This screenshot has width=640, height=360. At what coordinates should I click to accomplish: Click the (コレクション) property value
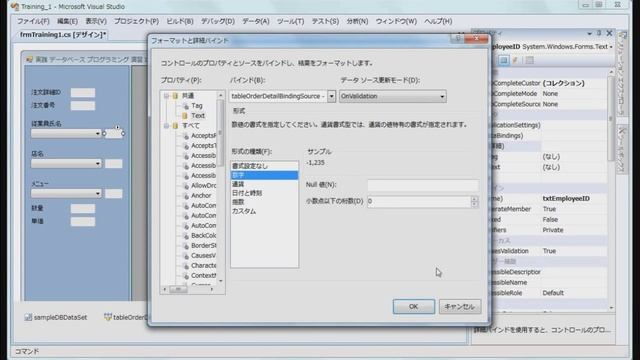tap(563, 83)
